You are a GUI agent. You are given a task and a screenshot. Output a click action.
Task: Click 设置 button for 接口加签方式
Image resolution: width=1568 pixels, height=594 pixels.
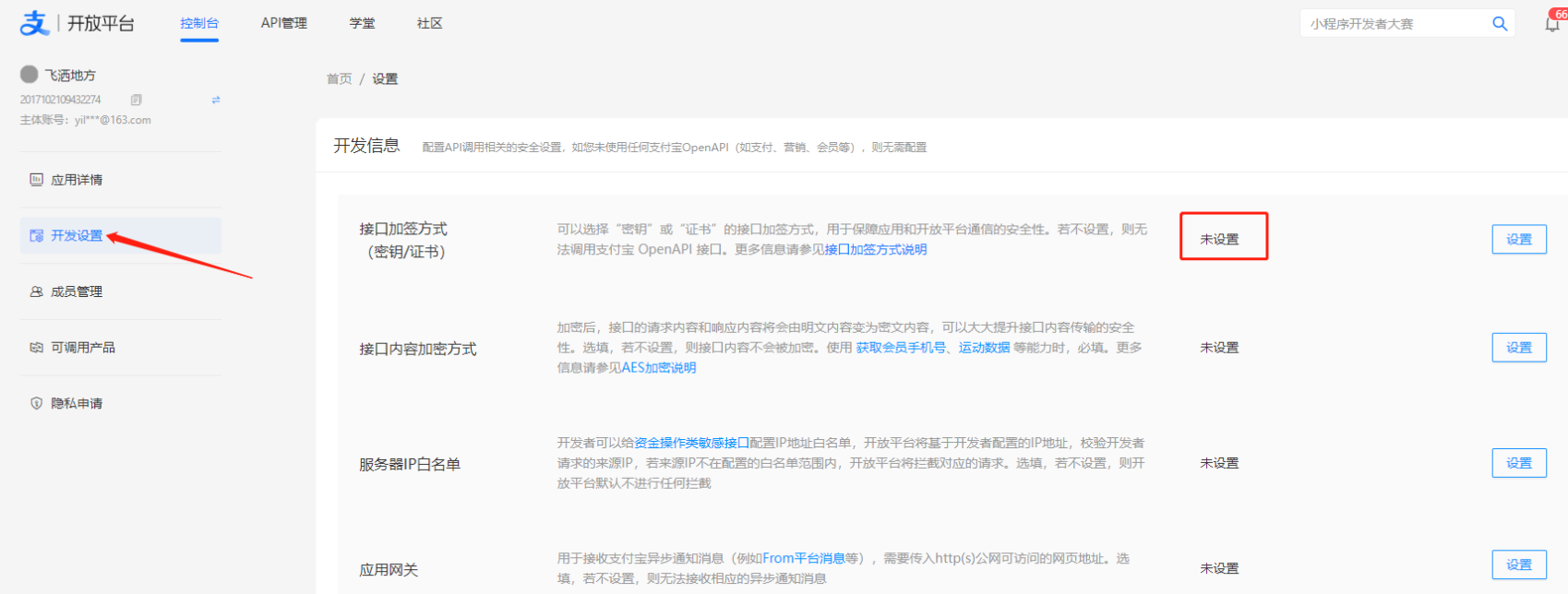pyautogui.click(x=1518, y=239)
